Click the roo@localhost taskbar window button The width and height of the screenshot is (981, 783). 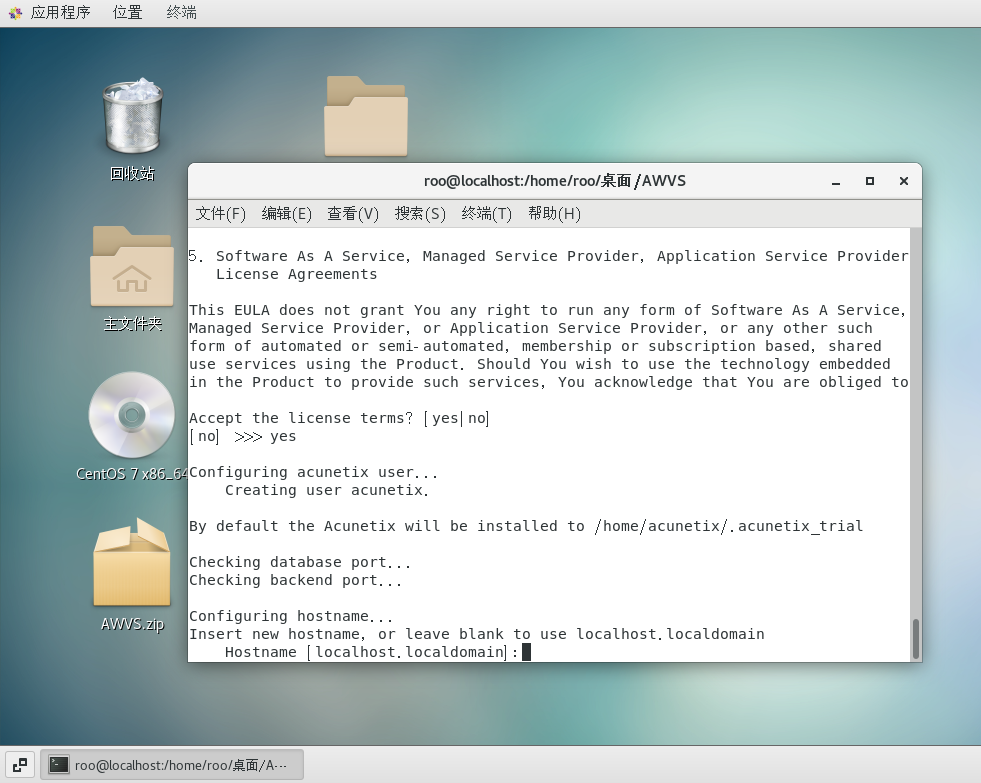(172, 765)
